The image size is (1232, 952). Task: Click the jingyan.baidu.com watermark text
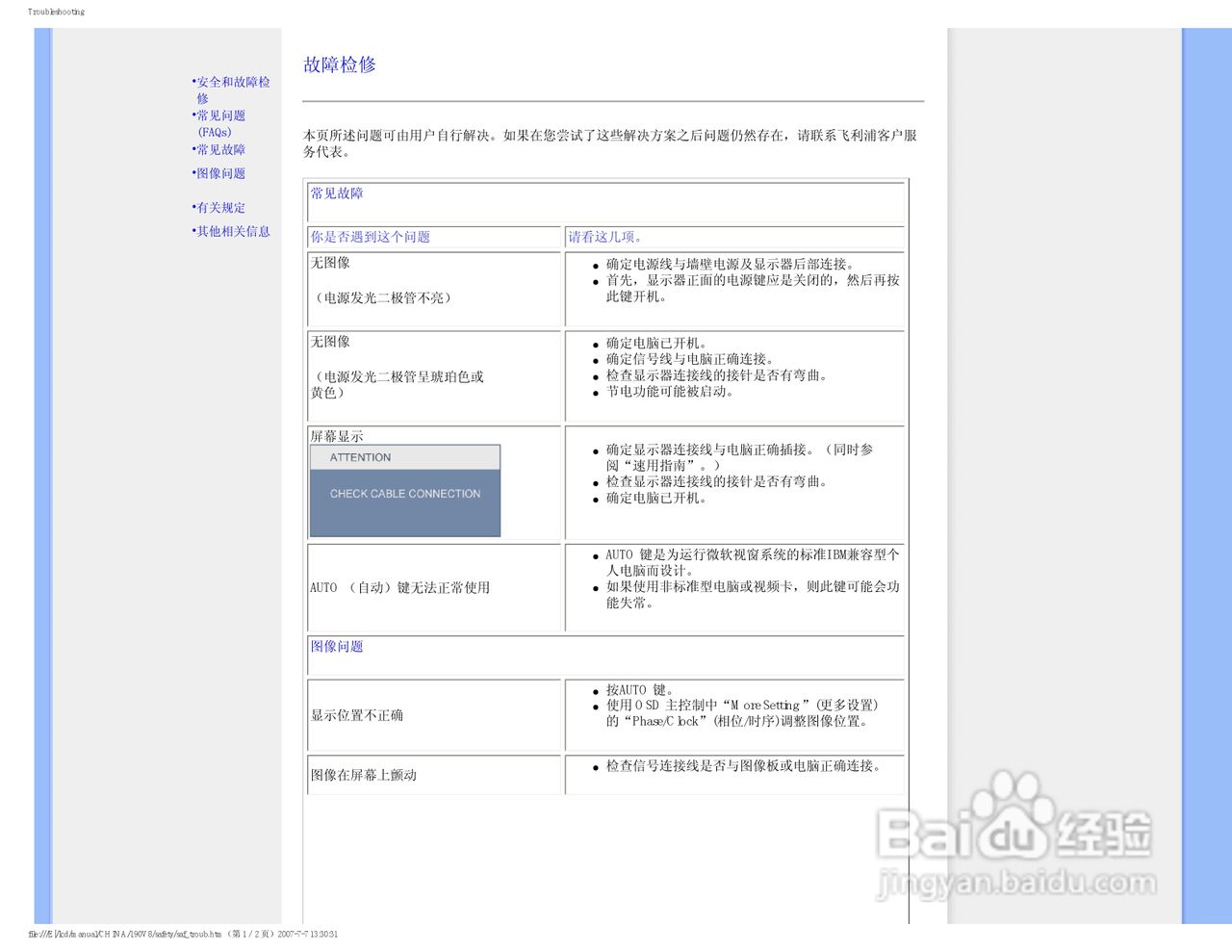point(1016,881)
